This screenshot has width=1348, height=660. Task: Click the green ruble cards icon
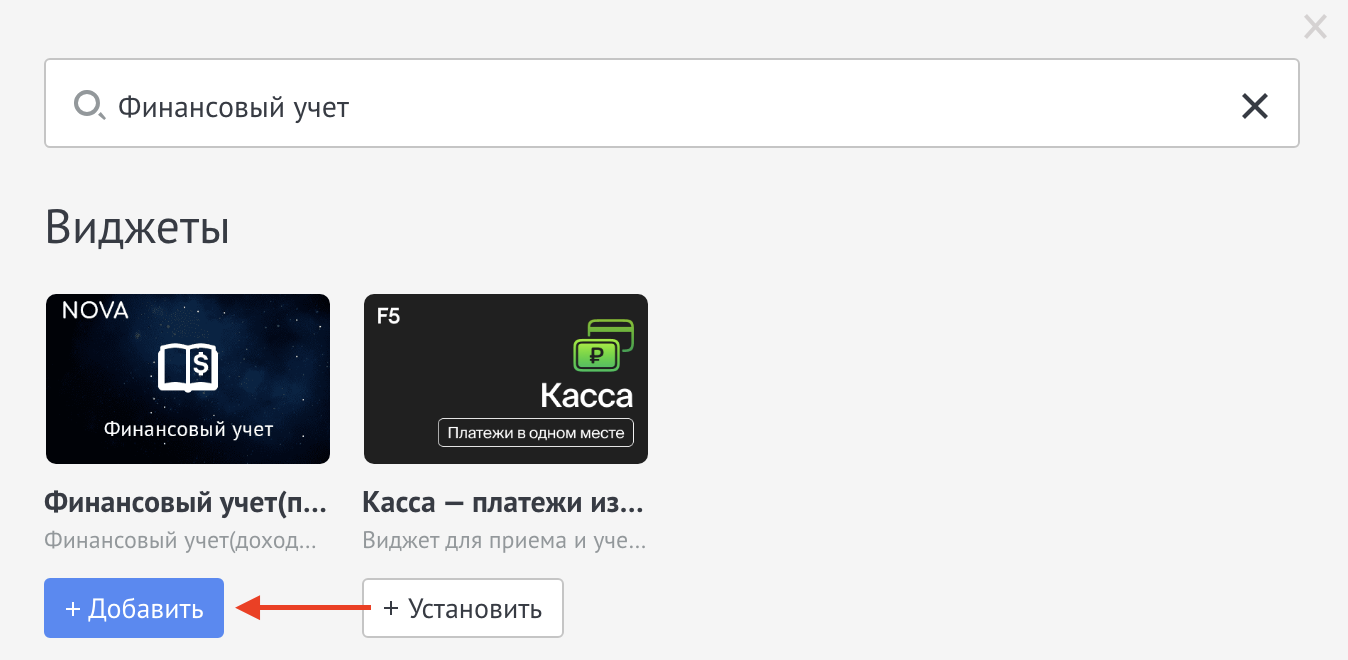[x=603, y=346]
